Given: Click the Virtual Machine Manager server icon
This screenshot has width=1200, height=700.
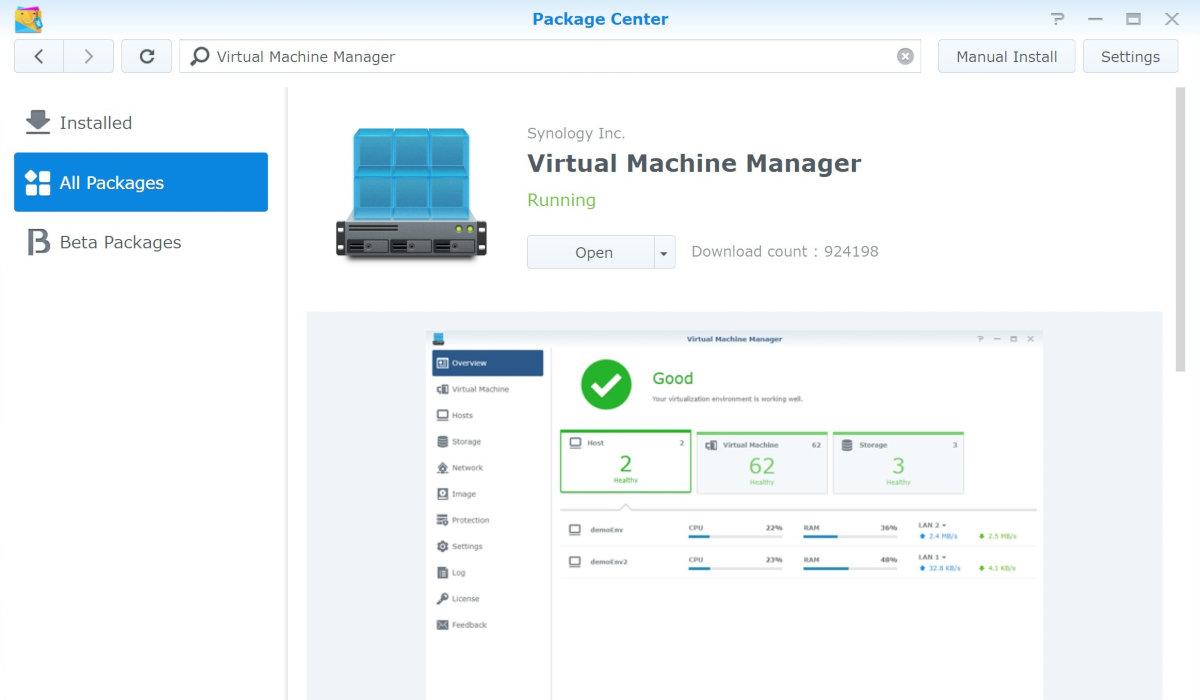Looking at the screenshot, I should [x=411, y=194].
